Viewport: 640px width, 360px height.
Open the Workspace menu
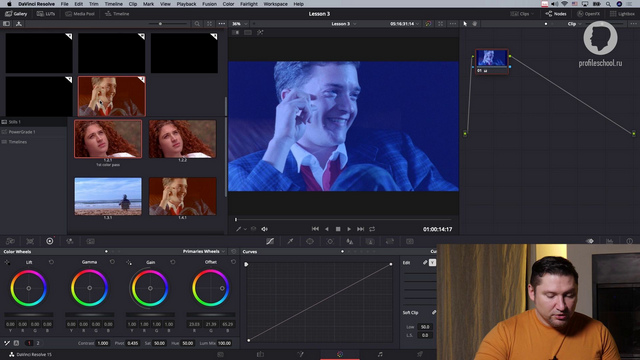(x=276, y=4)
